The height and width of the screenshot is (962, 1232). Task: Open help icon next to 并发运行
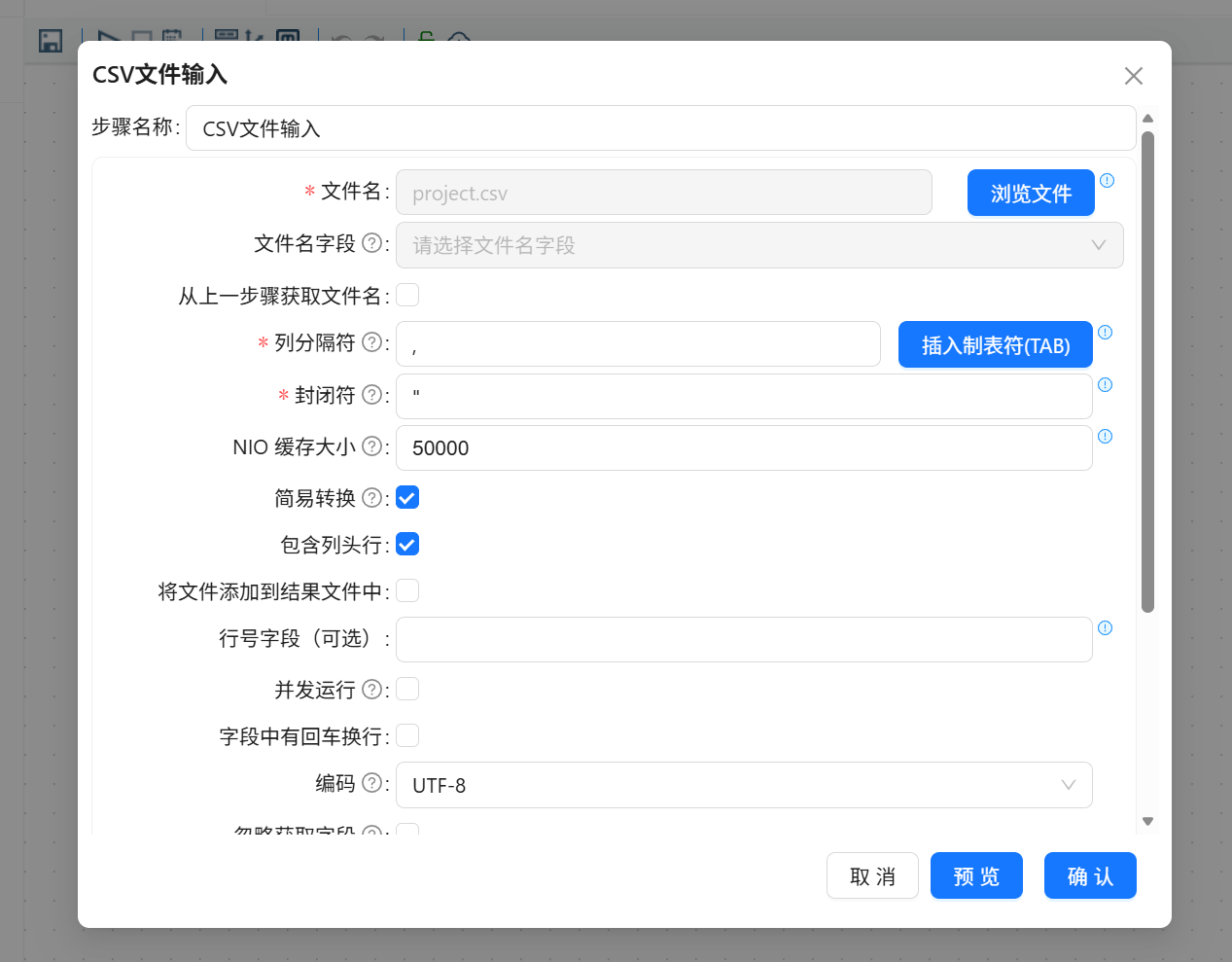click(x=371, y=689)
